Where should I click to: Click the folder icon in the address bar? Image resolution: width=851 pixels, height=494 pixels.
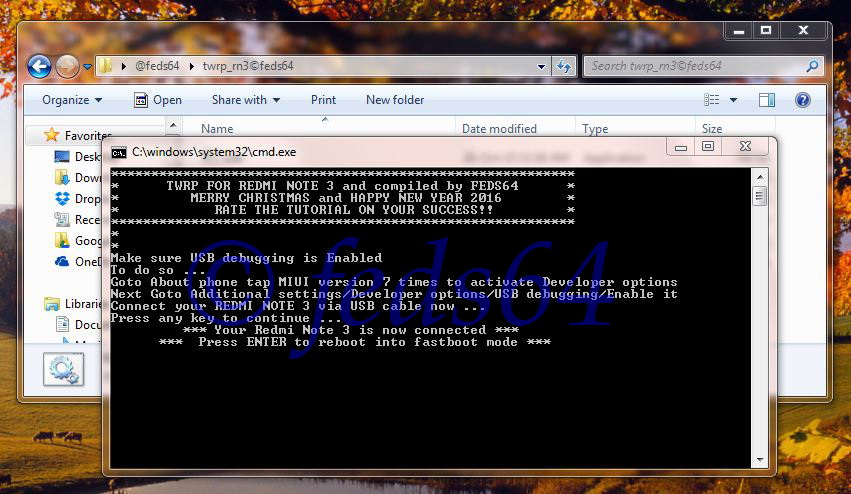(105, 66)
